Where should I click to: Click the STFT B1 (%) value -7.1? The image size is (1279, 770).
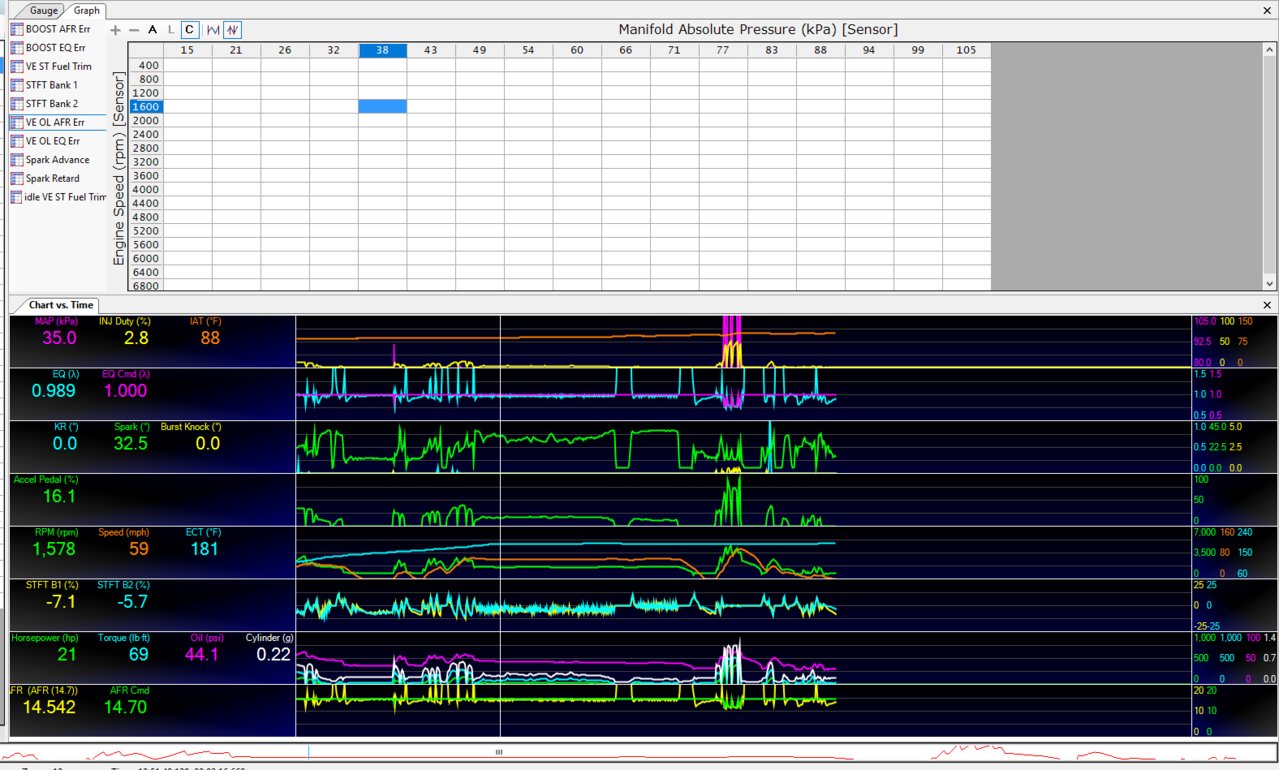61,602
